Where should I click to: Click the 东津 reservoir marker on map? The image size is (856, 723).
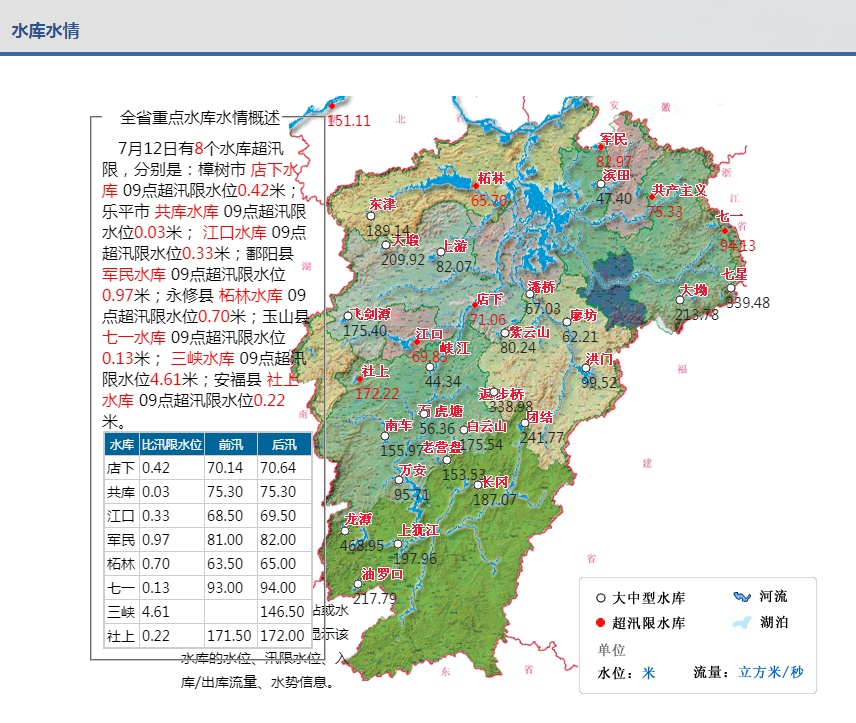[x=371, y=216]
